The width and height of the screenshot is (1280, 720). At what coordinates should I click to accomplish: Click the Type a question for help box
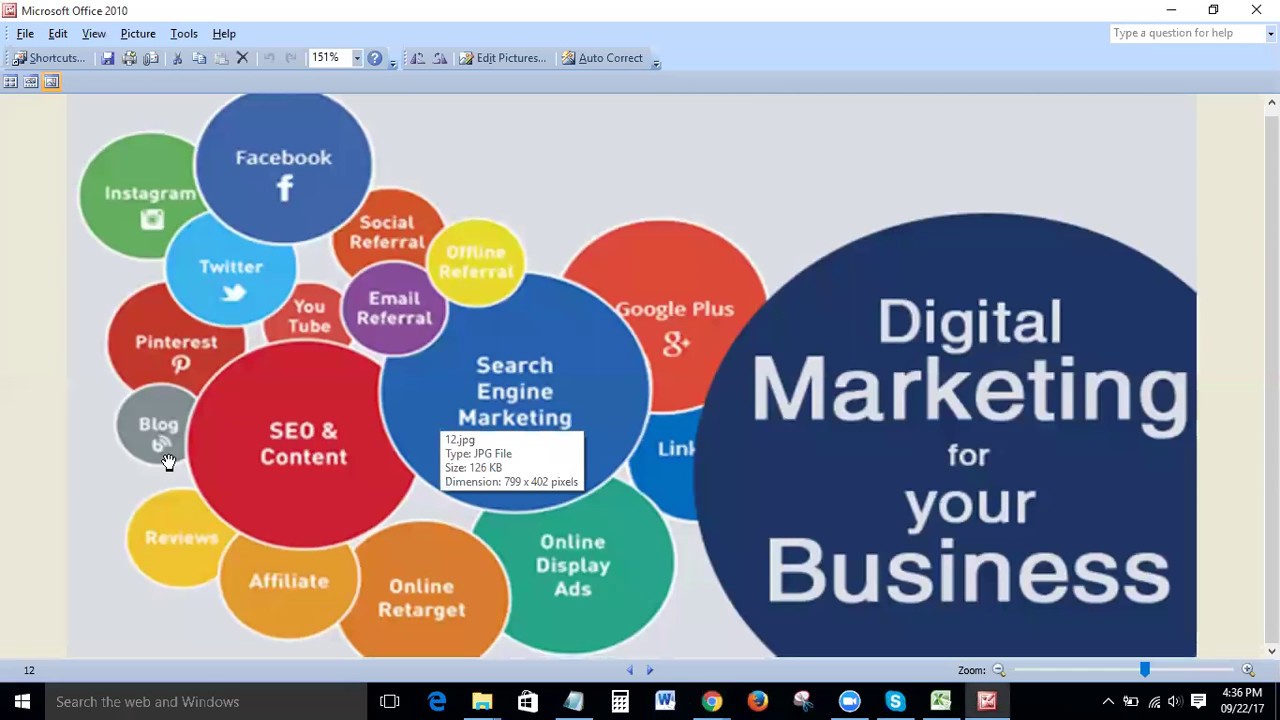tap(1187, 33)
